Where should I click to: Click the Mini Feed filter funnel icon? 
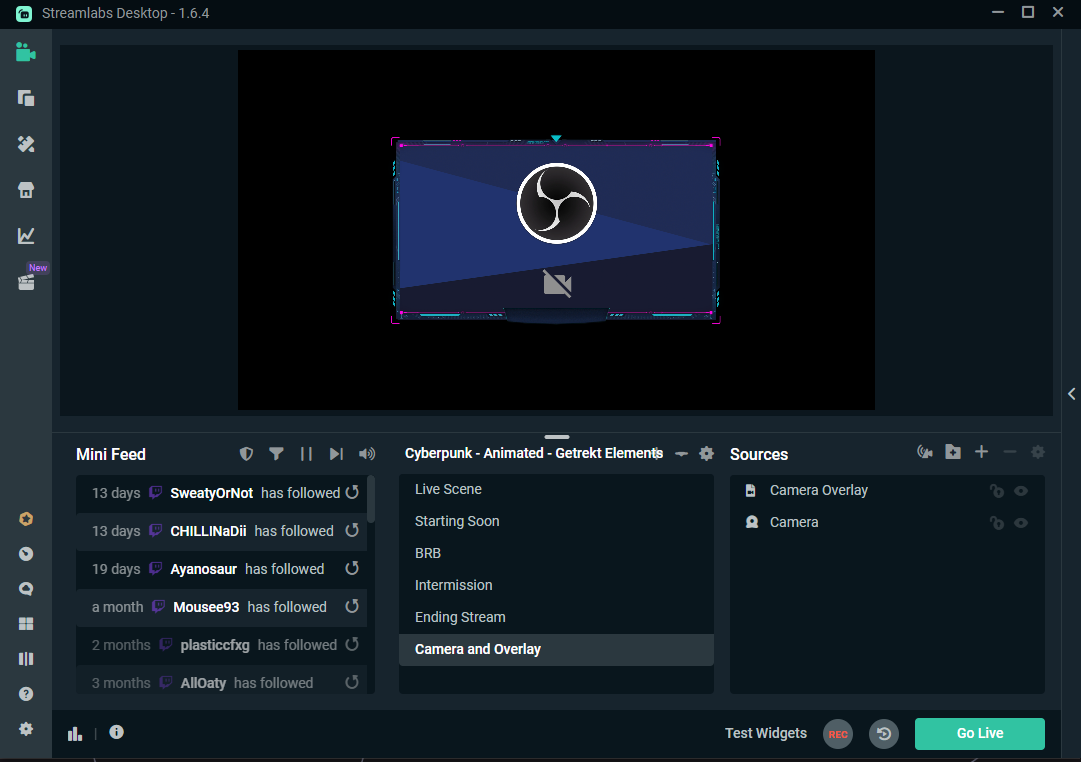click(276, 454)
